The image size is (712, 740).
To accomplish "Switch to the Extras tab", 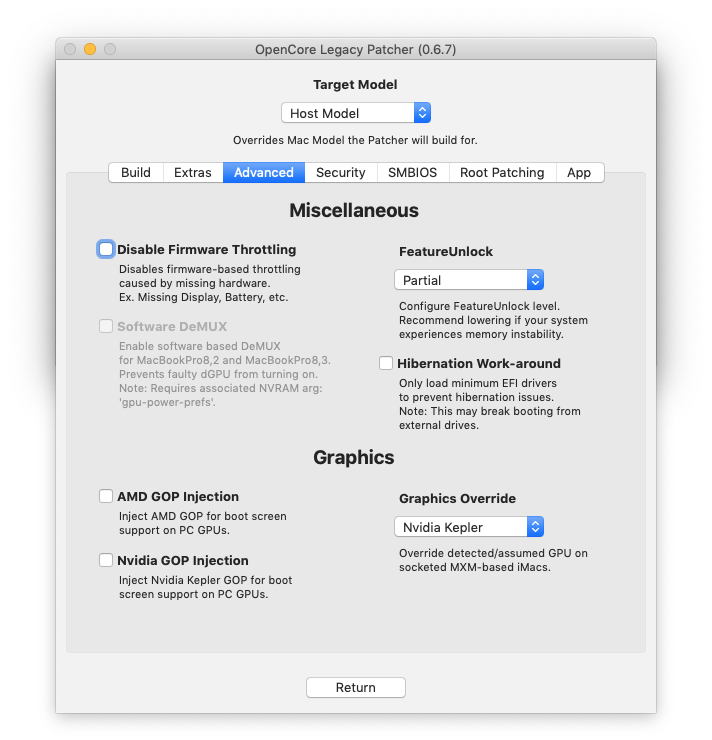I will pyautogui.click(x=193, y=172).
